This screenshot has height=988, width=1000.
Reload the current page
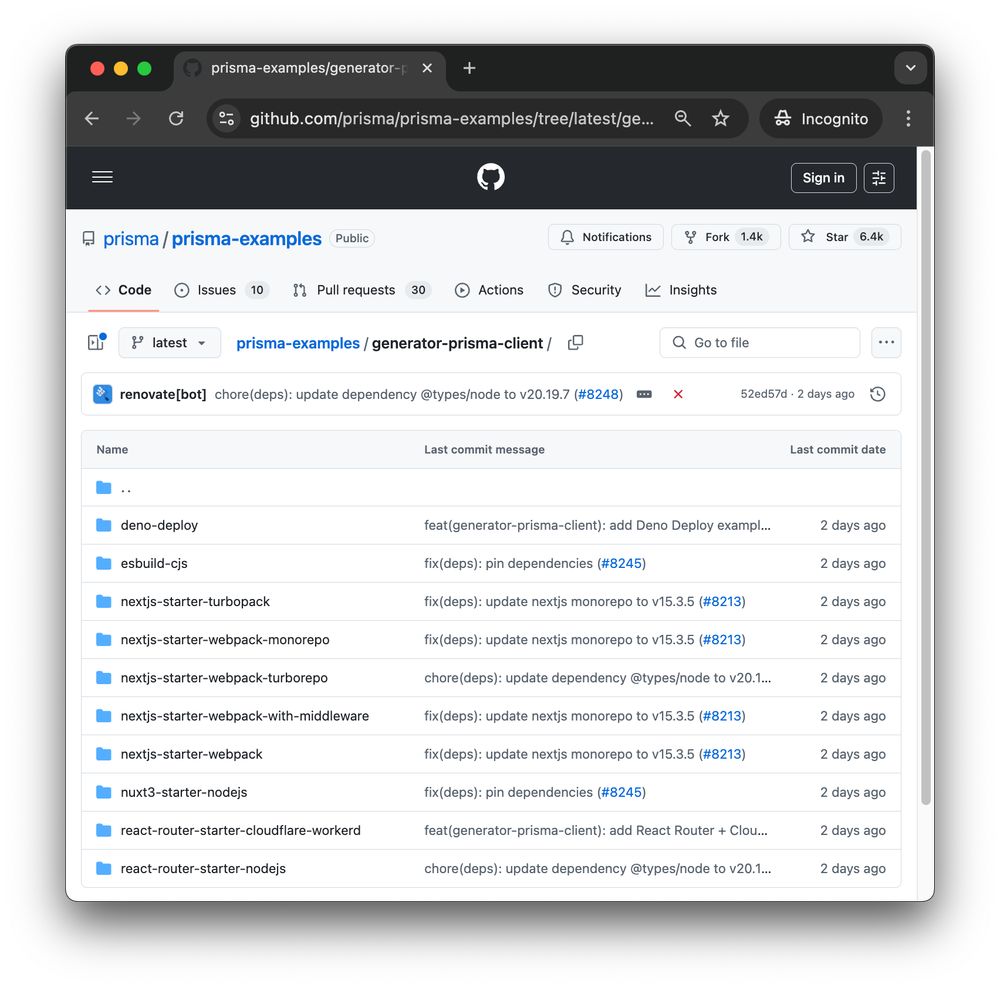click(x=176, y=119)
